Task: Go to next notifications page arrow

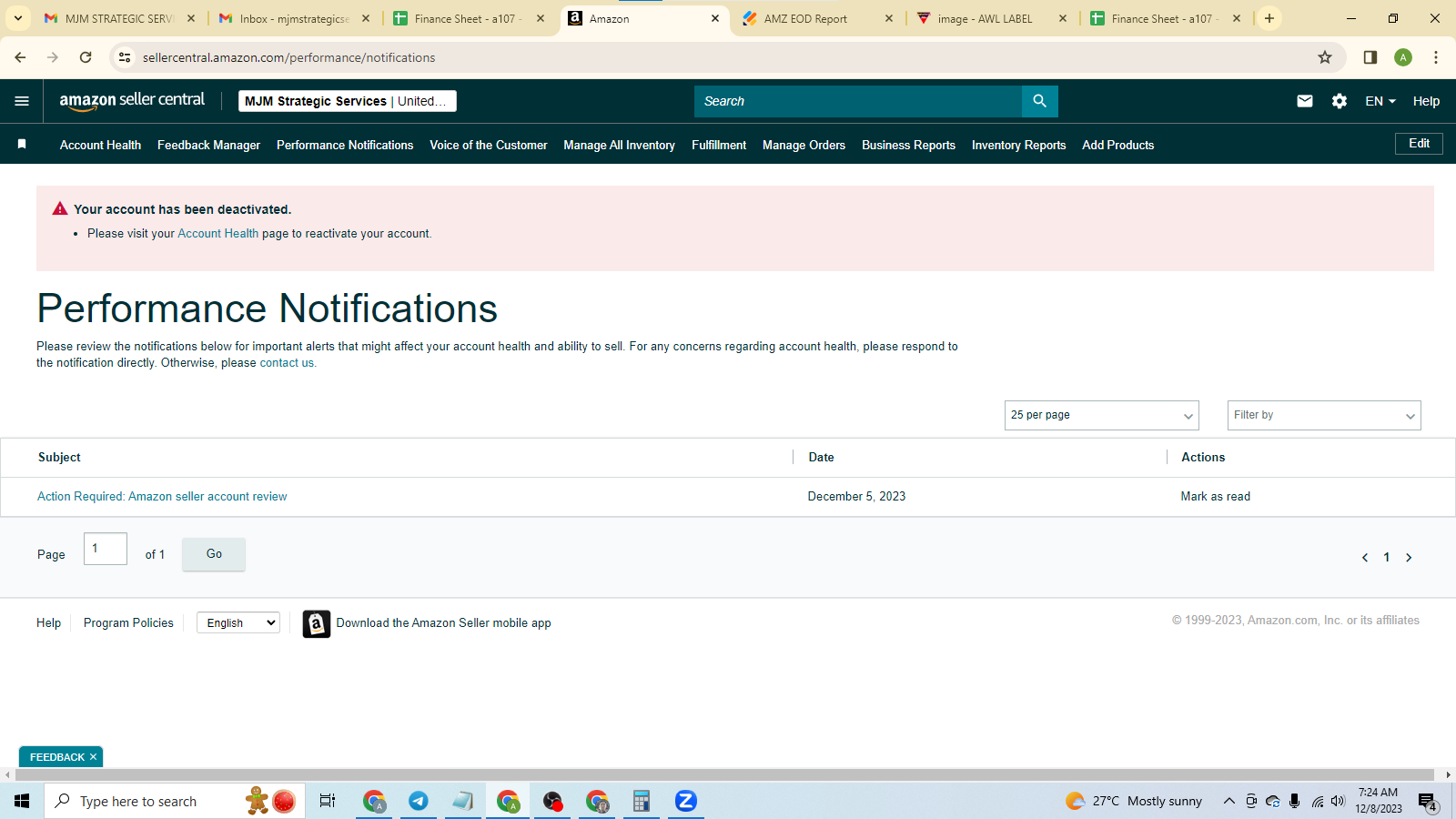Action: pos(1409,558)
